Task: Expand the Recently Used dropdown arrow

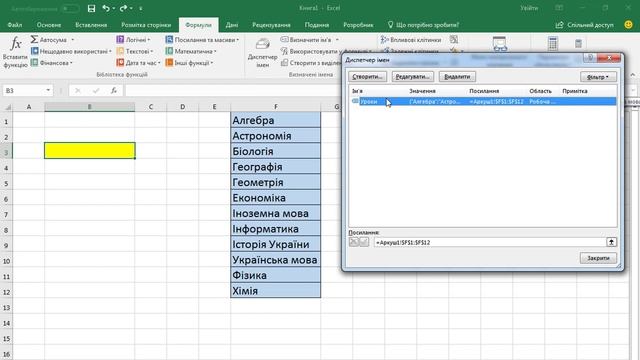Action: (x=110, y=51)
